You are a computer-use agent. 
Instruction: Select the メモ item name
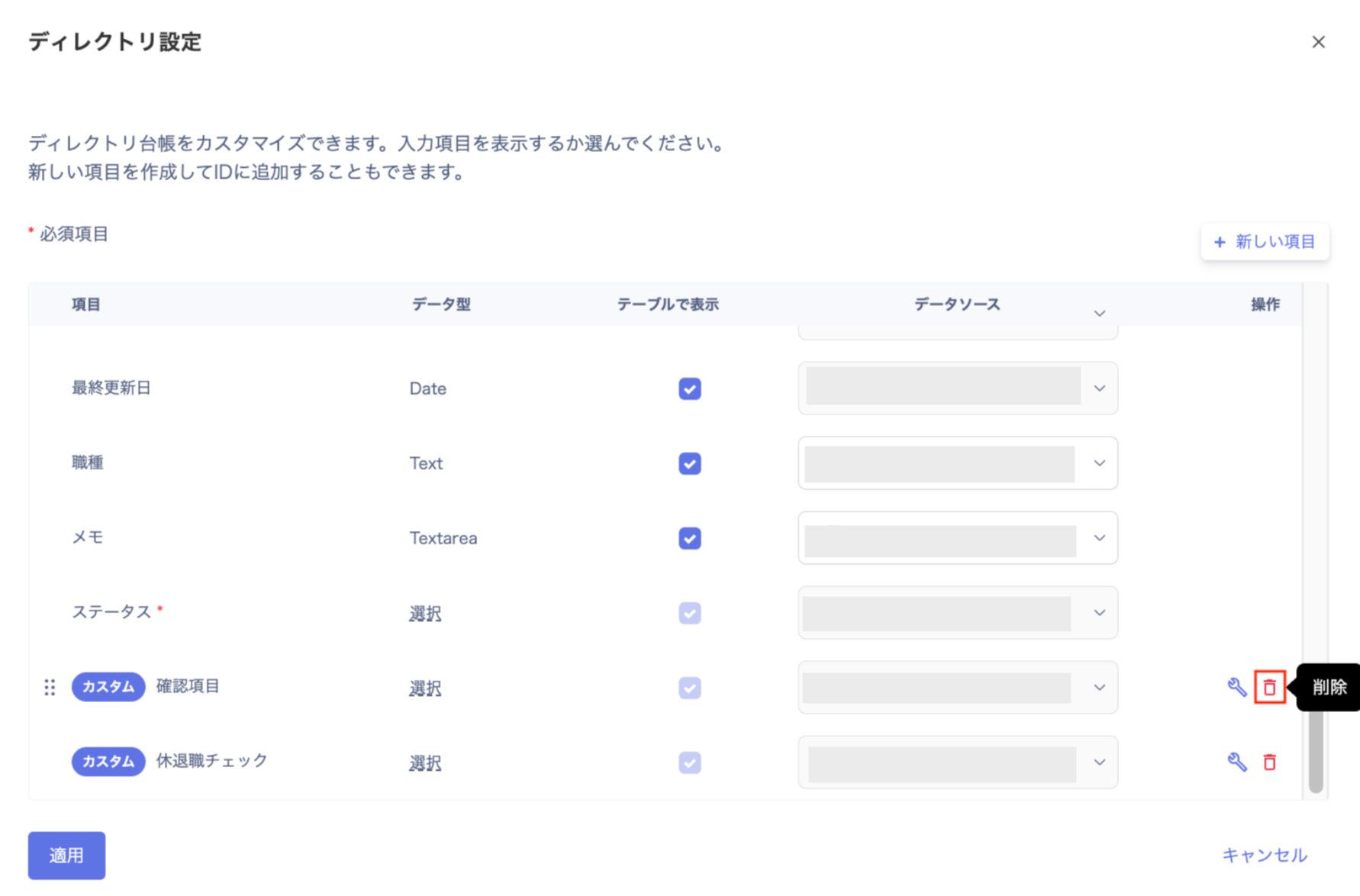[88, 537]
